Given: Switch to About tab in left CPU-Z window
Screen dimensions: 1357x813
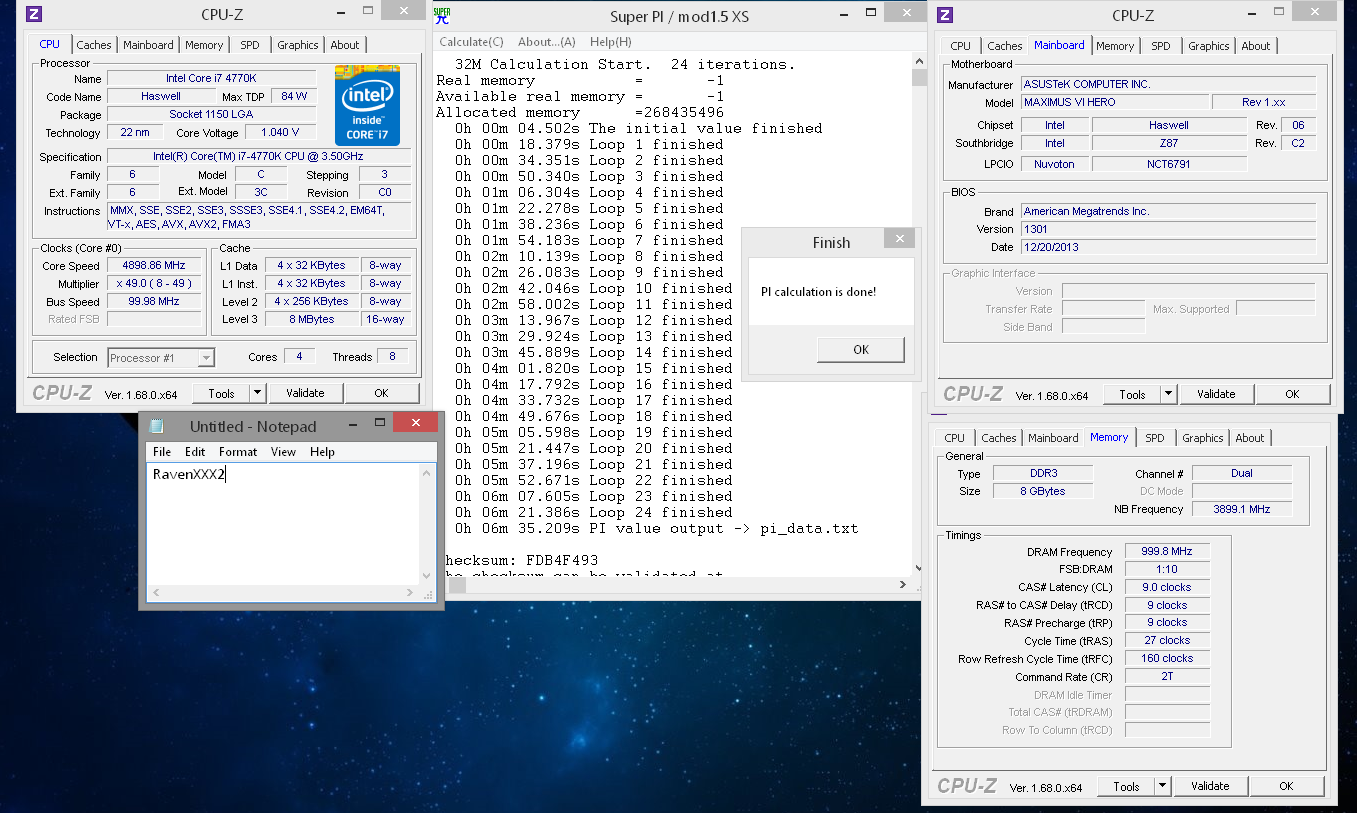Looking at the screenshot, I should pos(345,45).
